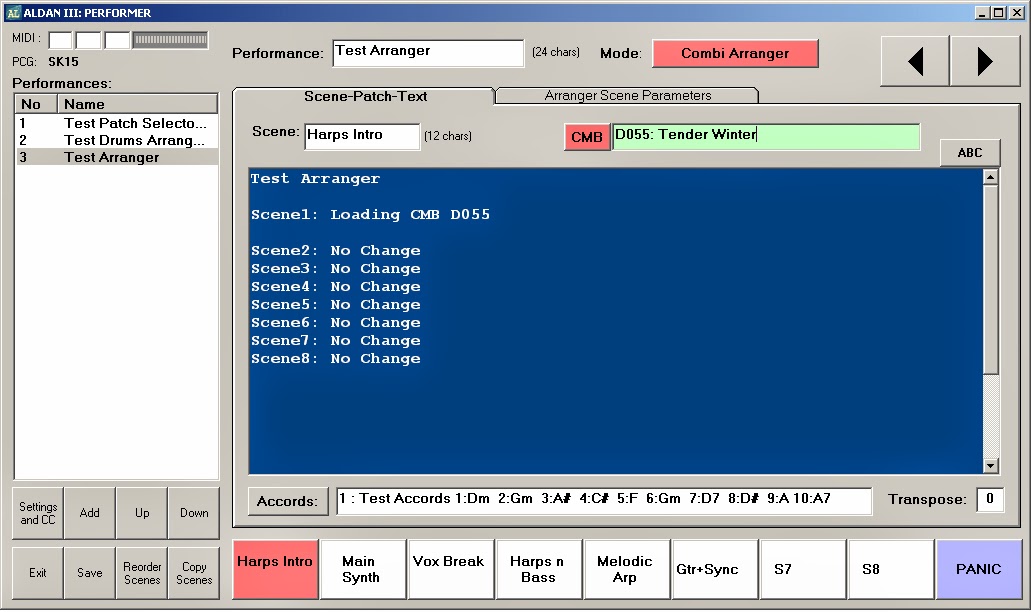This screenshot has height=612, width=1031.
Task: Click the Combi Arranger mode button
Action: pyautogui.click(x=735, y=53)
